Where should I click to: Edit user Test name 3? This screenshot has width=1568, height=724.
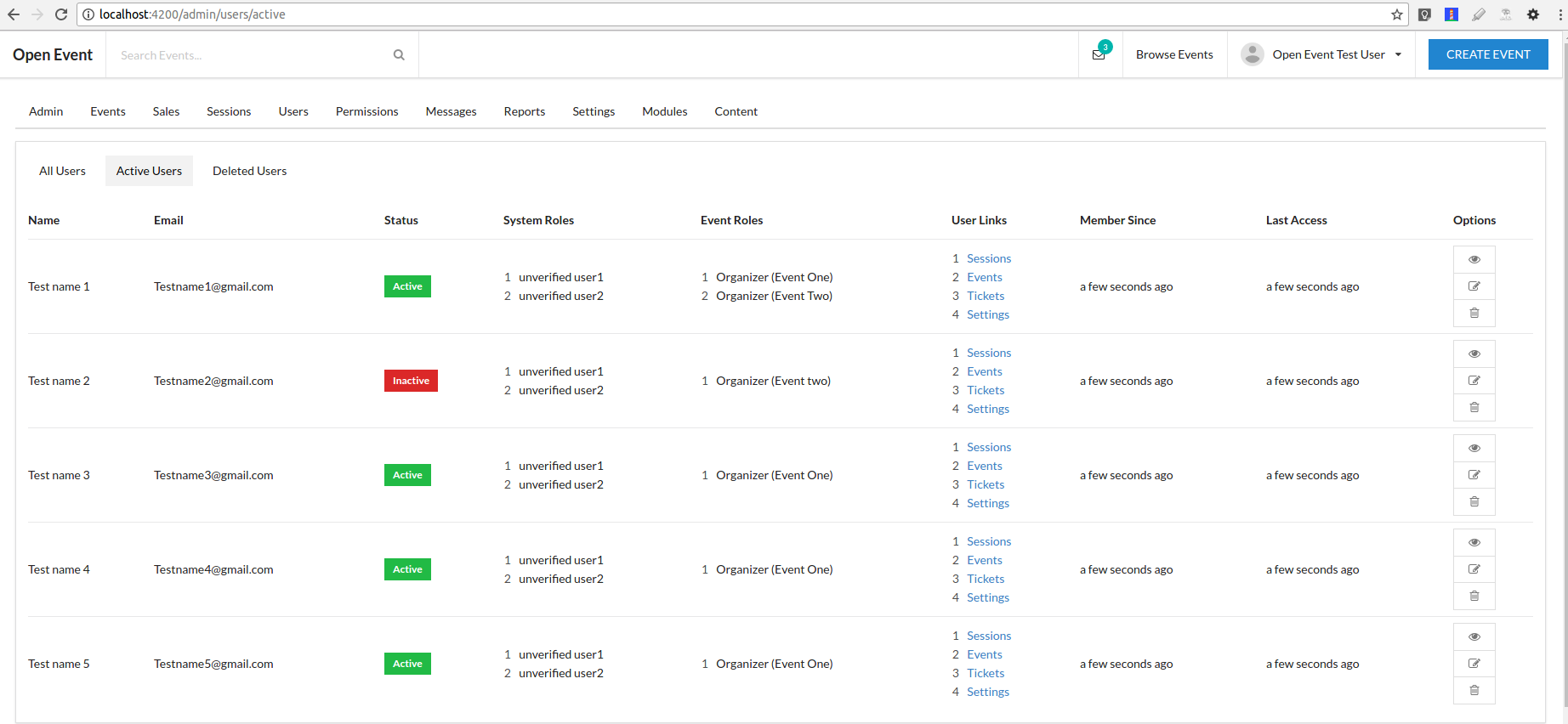[x=1474, y=475]
